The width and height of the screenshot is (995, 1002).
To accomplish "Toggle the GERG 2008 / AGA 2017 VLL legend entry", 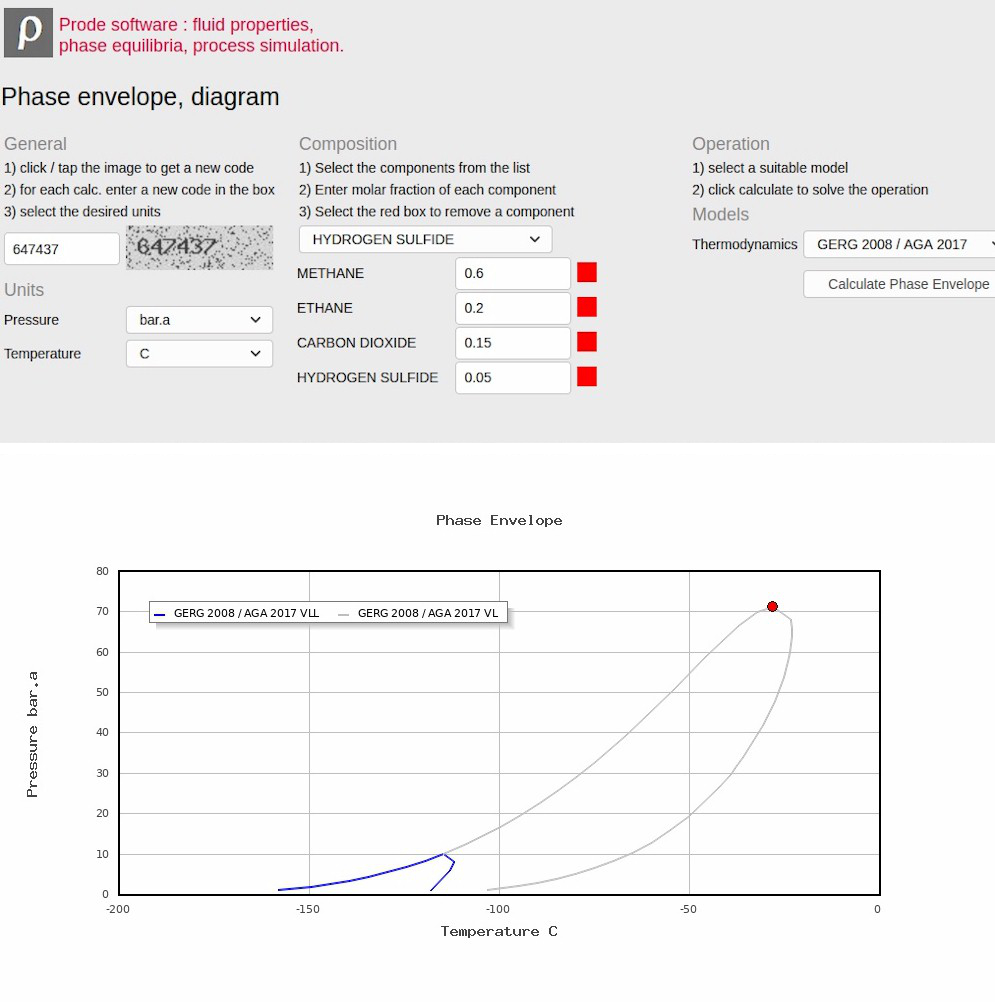I will click(237, 613).
